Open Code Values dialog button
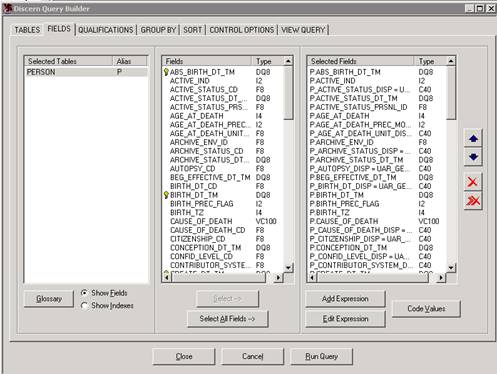 pyautogui.click(x=426, y=309)
